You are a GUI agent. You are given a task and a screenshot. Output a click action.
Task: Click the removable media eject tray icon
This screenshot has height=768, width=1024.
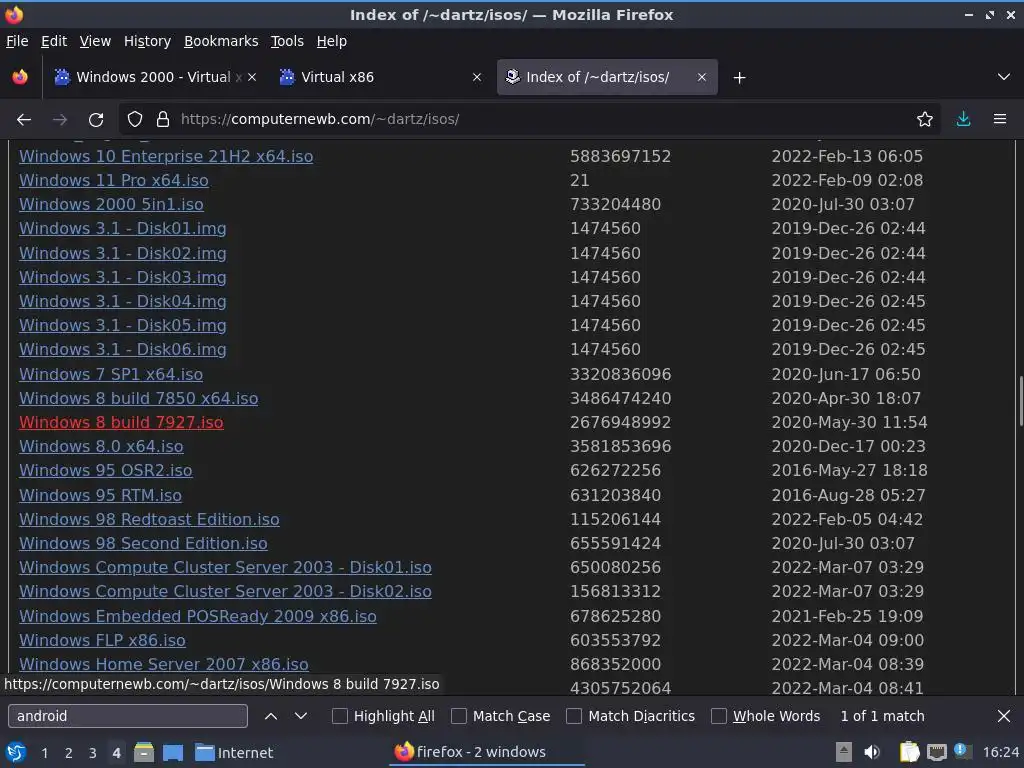[x=844, y=752]
